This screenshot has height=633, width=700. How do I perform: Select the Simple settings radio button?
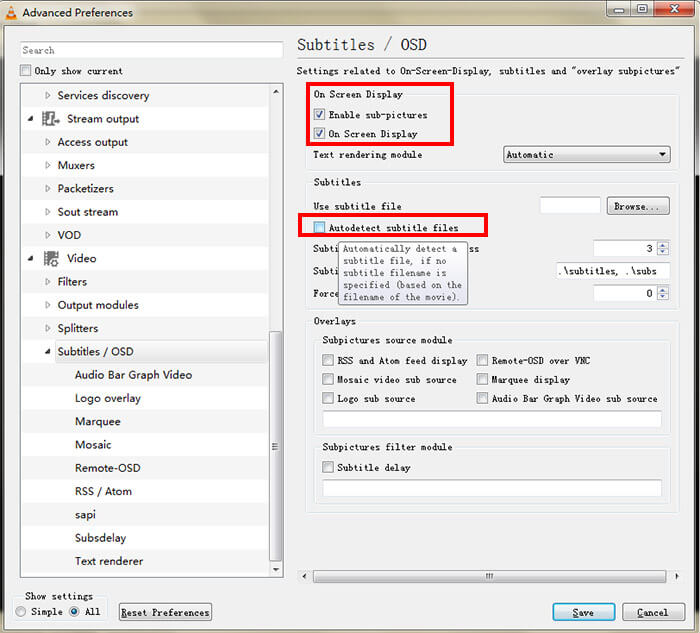tap(21, 612)
